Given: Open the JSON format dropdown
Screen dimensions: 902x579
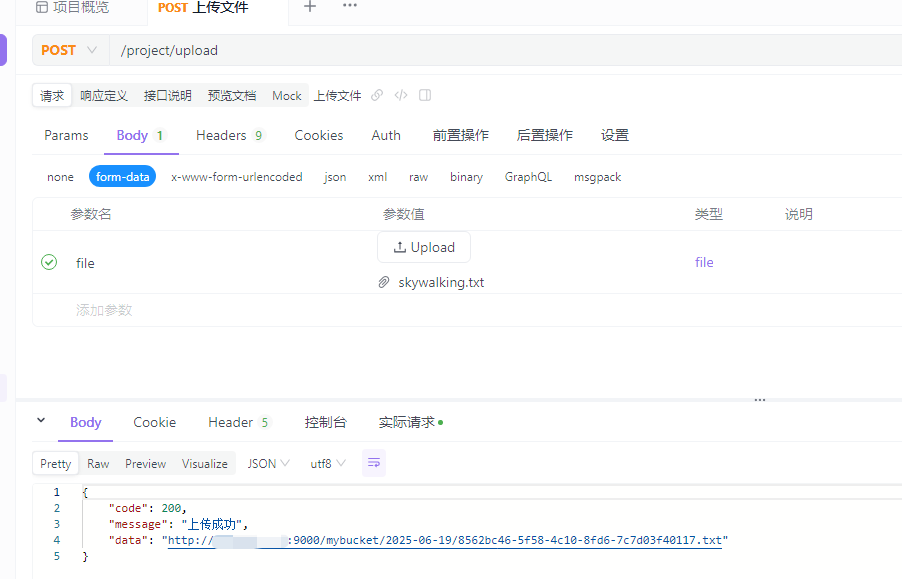Looking at the screenshot, I should click(x=267, y=463).
